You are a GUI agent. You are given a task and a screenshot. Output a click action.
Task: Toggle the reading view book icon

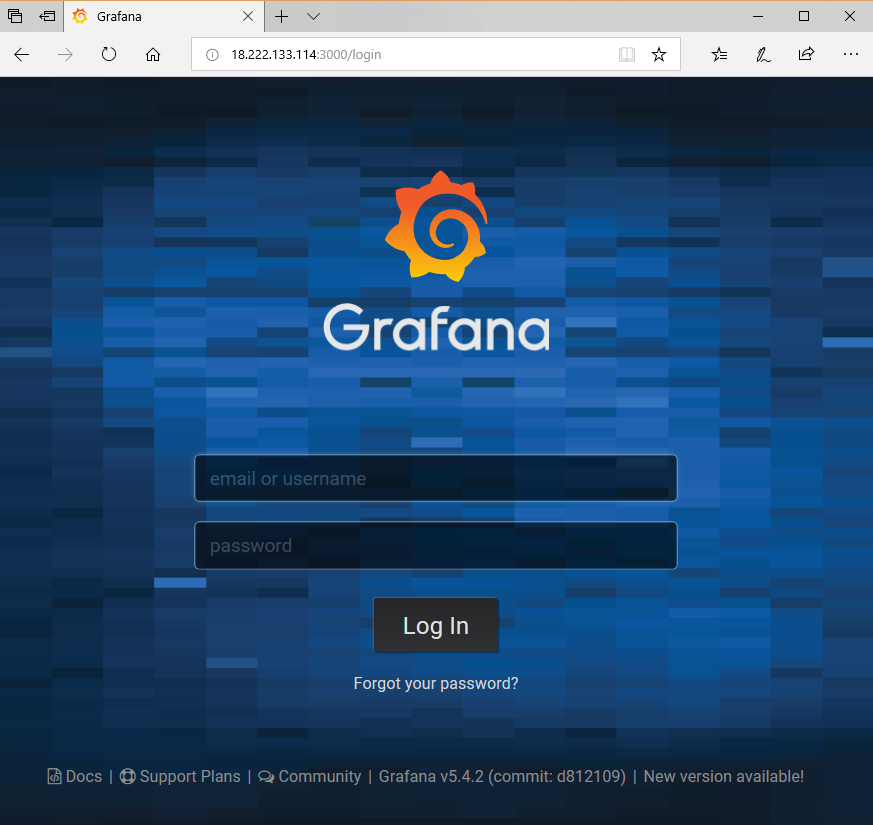[627, 55]
